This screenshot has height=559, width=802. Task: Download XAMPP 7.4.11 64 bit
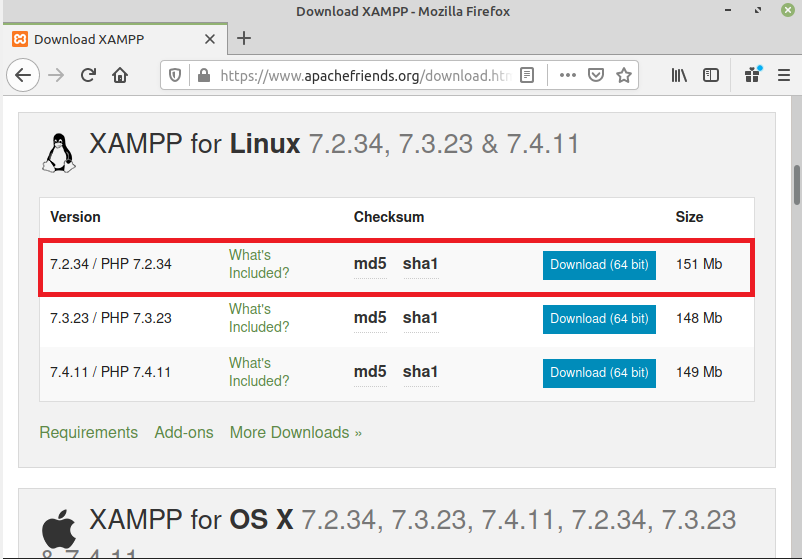point(599,373)
